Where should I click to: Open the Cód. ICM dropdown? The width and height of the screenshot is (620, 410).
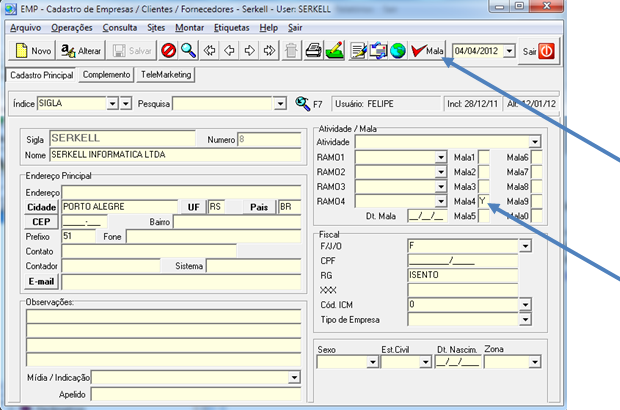pos(525,304)
